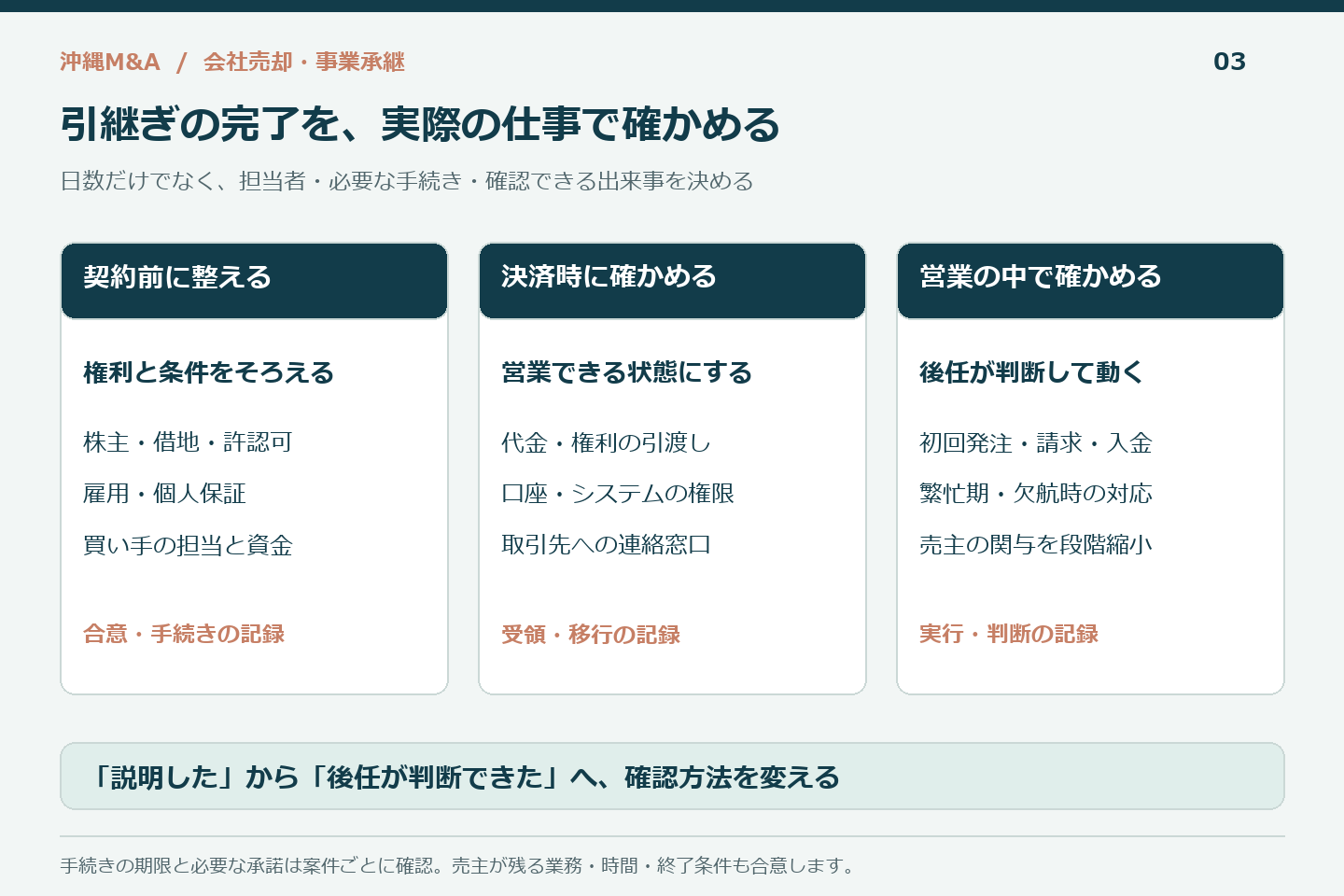Click the card header 営業の中で確かめる

click(x=1090, y=281)
